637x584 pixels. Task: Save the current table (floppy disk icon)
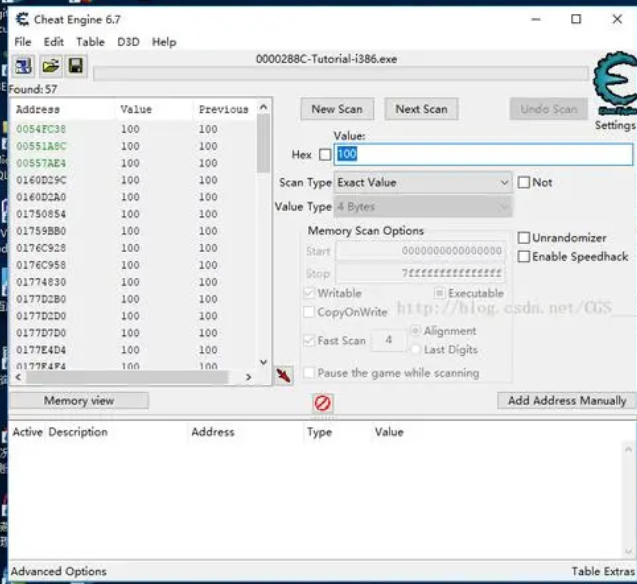tap(76, 66)
